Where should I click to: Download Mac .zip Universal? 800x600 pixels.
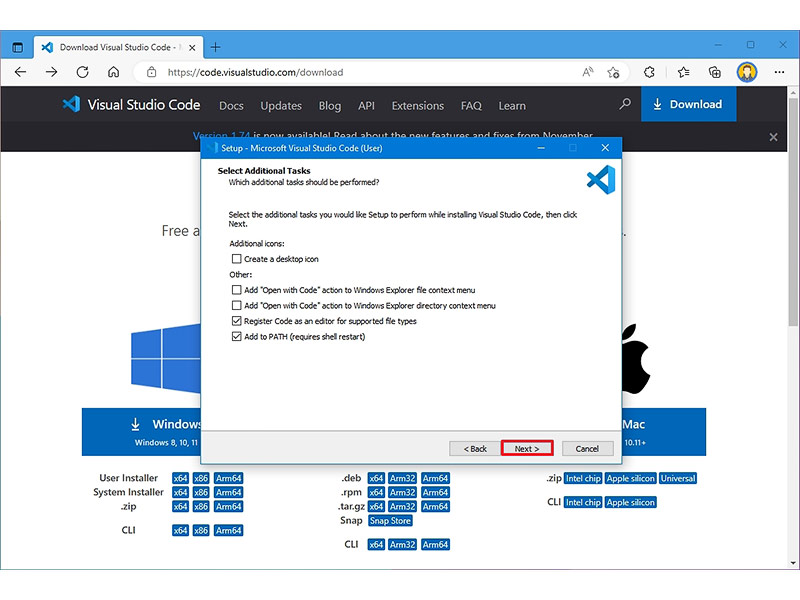click(678, 478)
